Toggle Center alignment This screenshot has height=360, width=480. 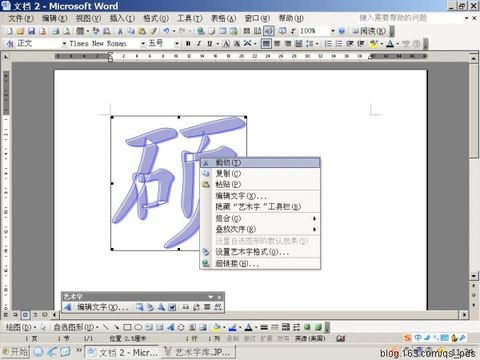[x=277, y=44]
